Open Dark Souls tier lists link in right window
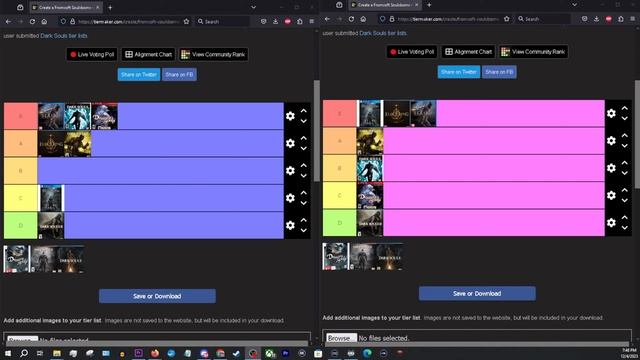The image size is (640, 360). pyautogui.click(x=383, y=33)
